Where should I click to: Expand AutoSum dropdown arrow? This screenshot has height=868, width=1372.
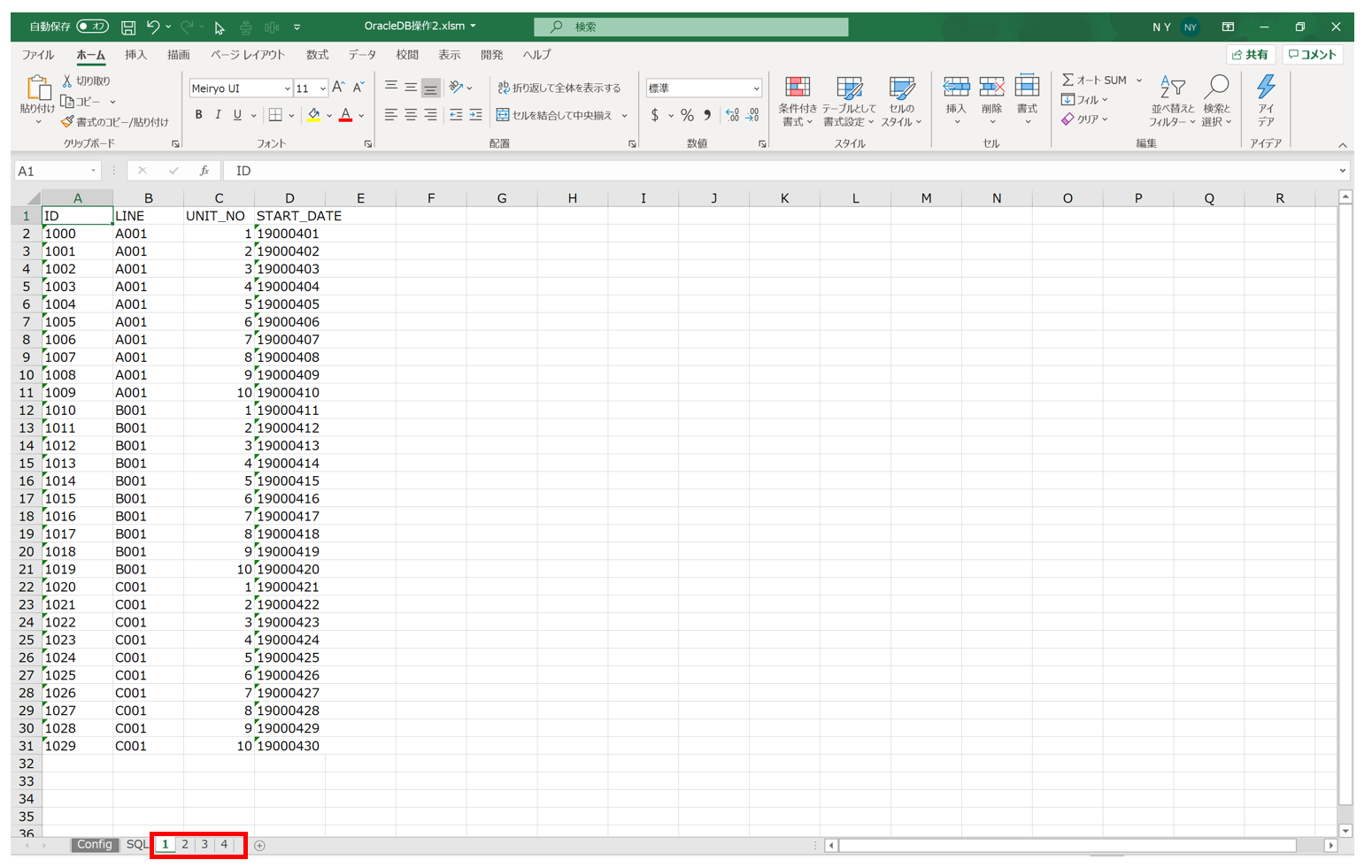point(1139,81)
